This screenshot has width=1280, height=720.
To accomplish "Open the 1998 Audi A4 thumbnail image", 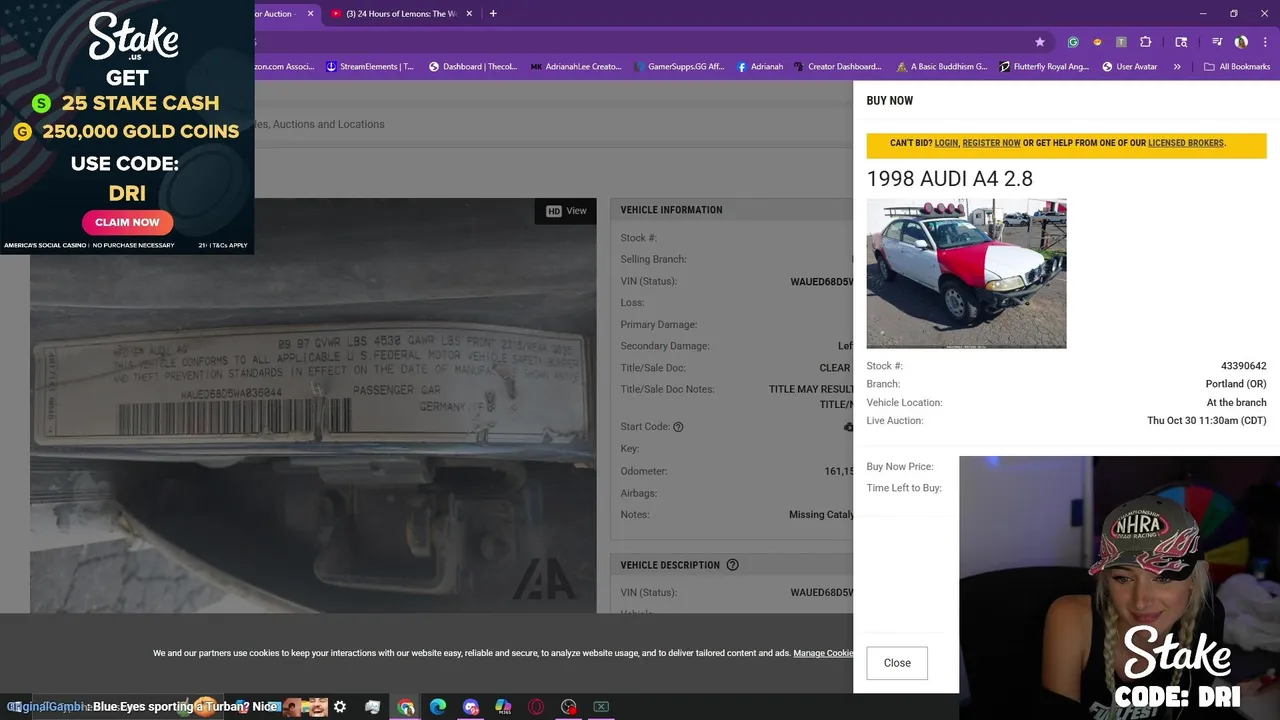I will click(x=966, y=273).
